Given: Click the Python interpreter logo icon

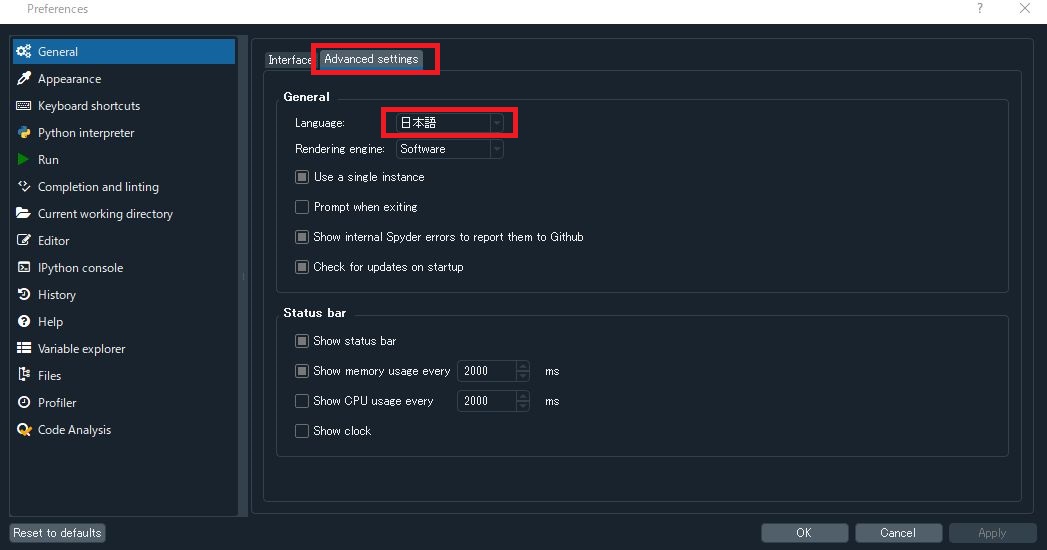Looking at the screenshot, I should point(24,132).
